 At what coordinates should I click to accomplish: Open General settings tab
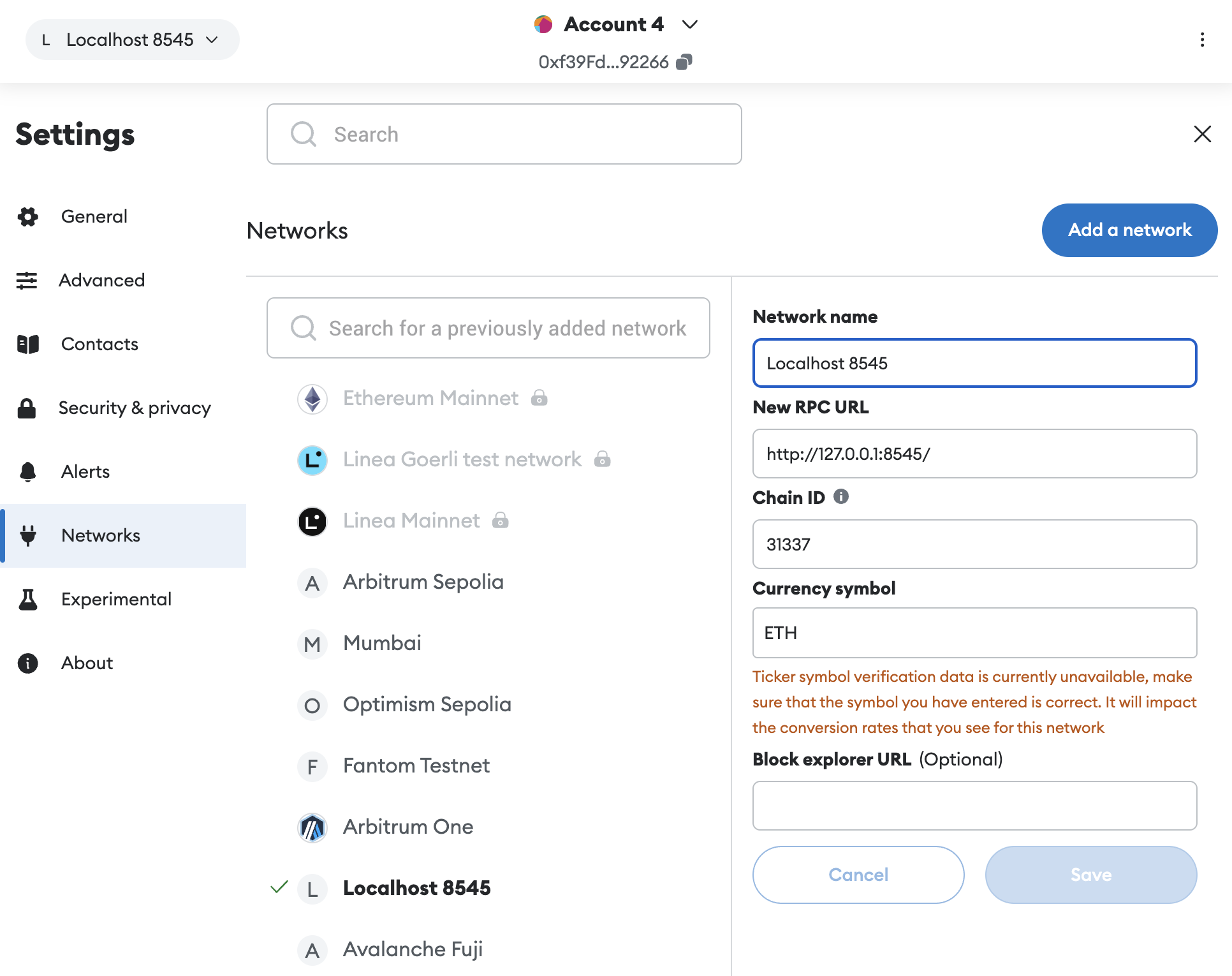(x=123, y=217)
